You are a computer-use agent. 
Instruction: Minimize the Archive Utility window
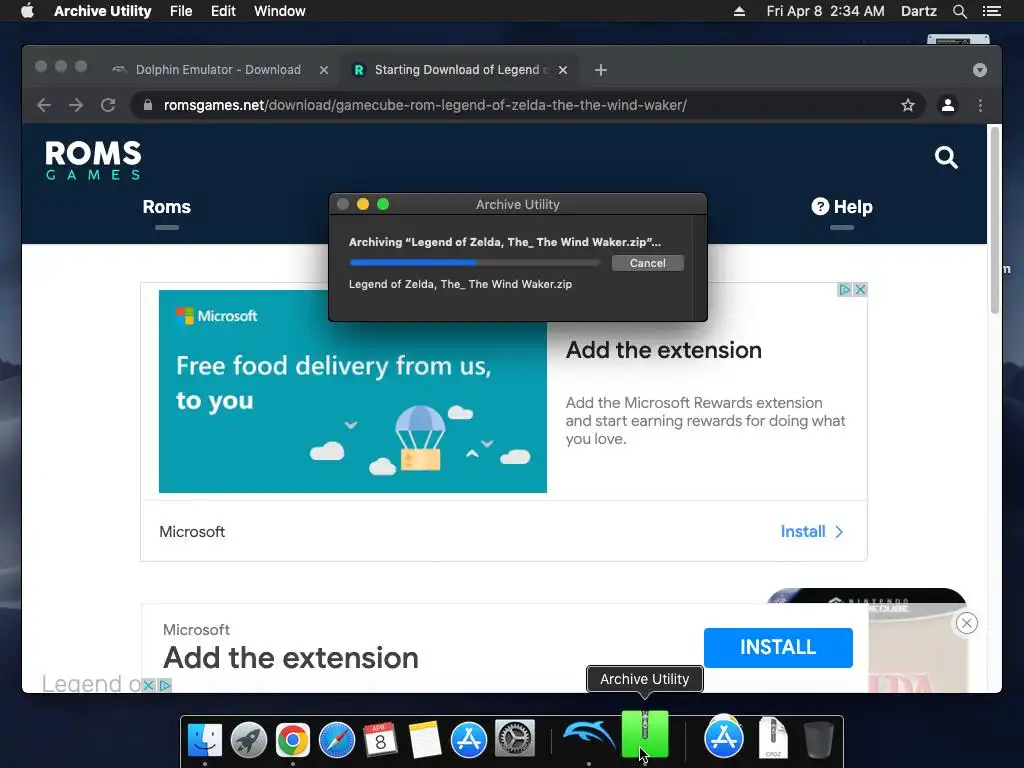pyautogui.click(x=363, y=204)
